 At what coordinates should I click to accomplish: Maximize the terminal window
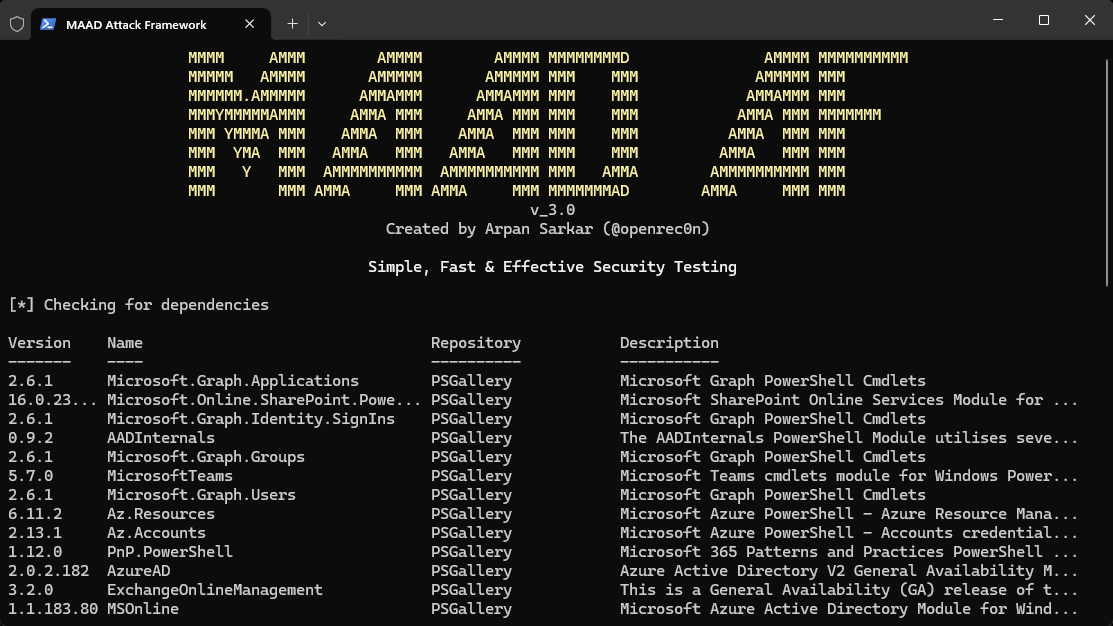pyautogui.click(x=1043, y=20)
